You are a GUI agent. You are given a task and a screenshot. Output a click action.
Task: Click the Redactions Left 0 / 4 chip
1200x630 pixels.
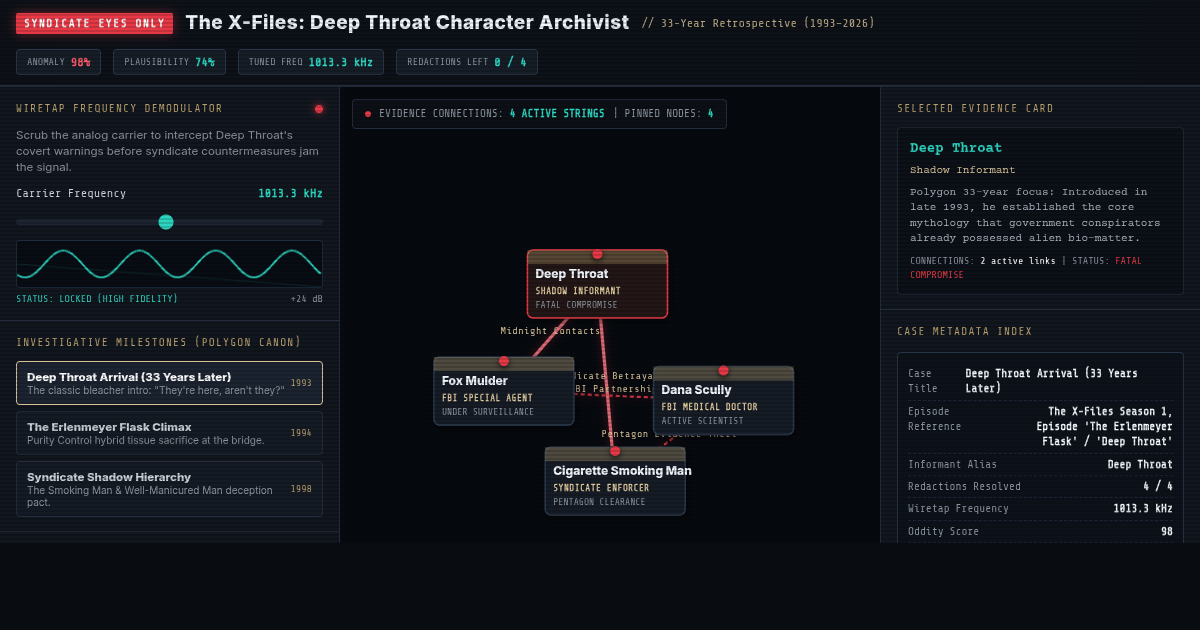pos(466,62)
